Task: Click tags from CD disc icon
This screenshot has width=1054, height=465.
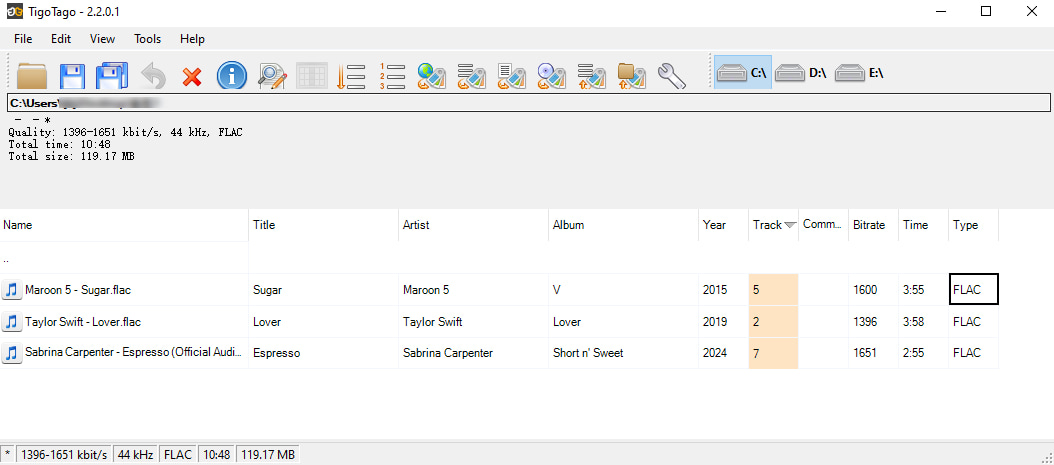Action: point(552,76)
